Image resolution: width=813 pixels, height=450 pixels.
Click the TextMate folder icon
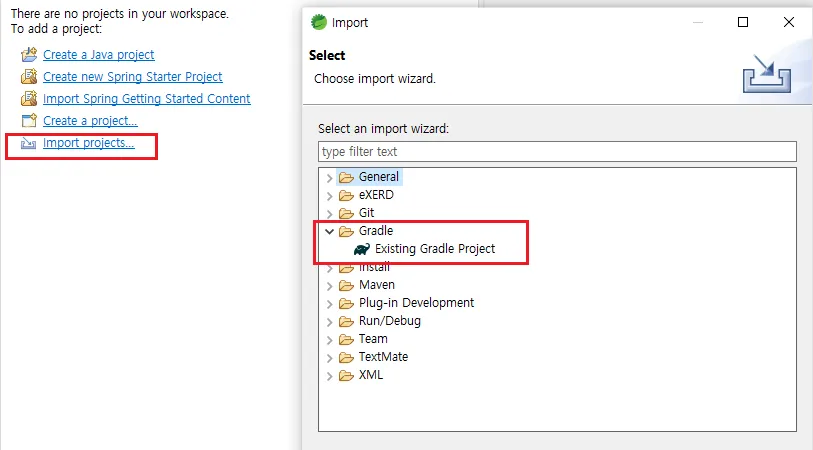coord(346,358)
